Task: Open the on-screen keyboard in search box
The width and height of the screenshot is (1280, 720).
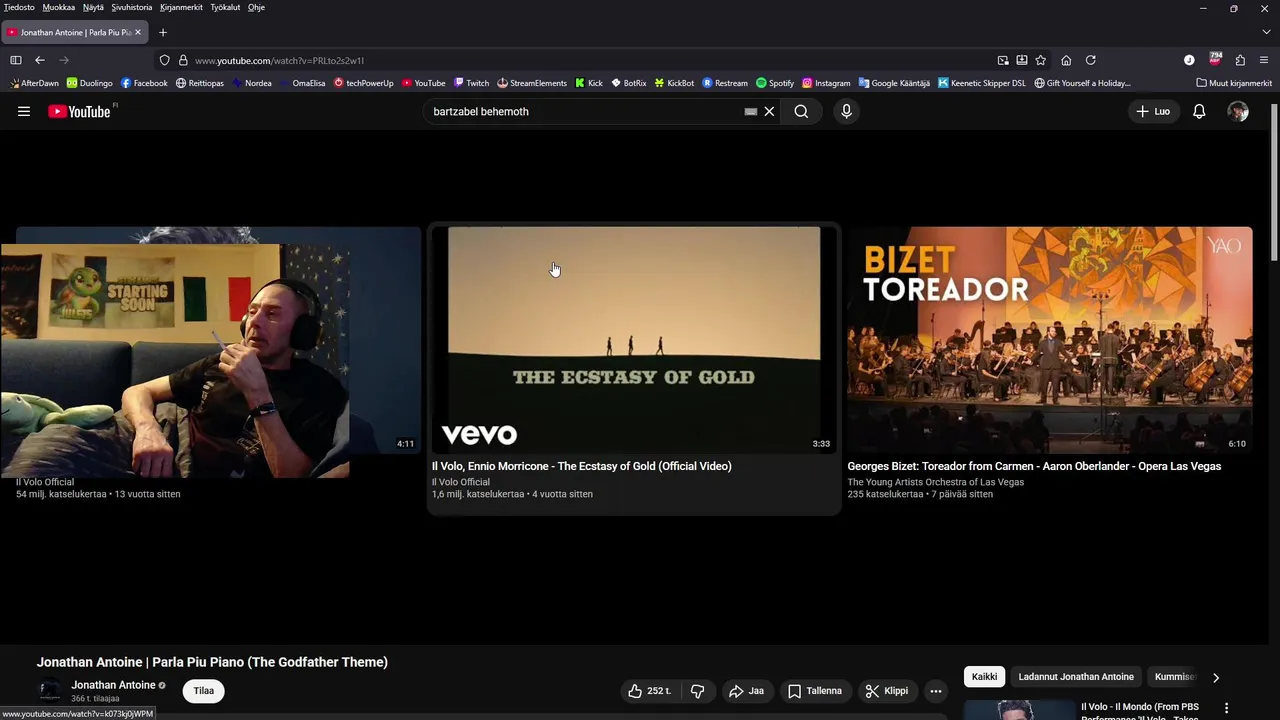Action: [x=751, y=112]
